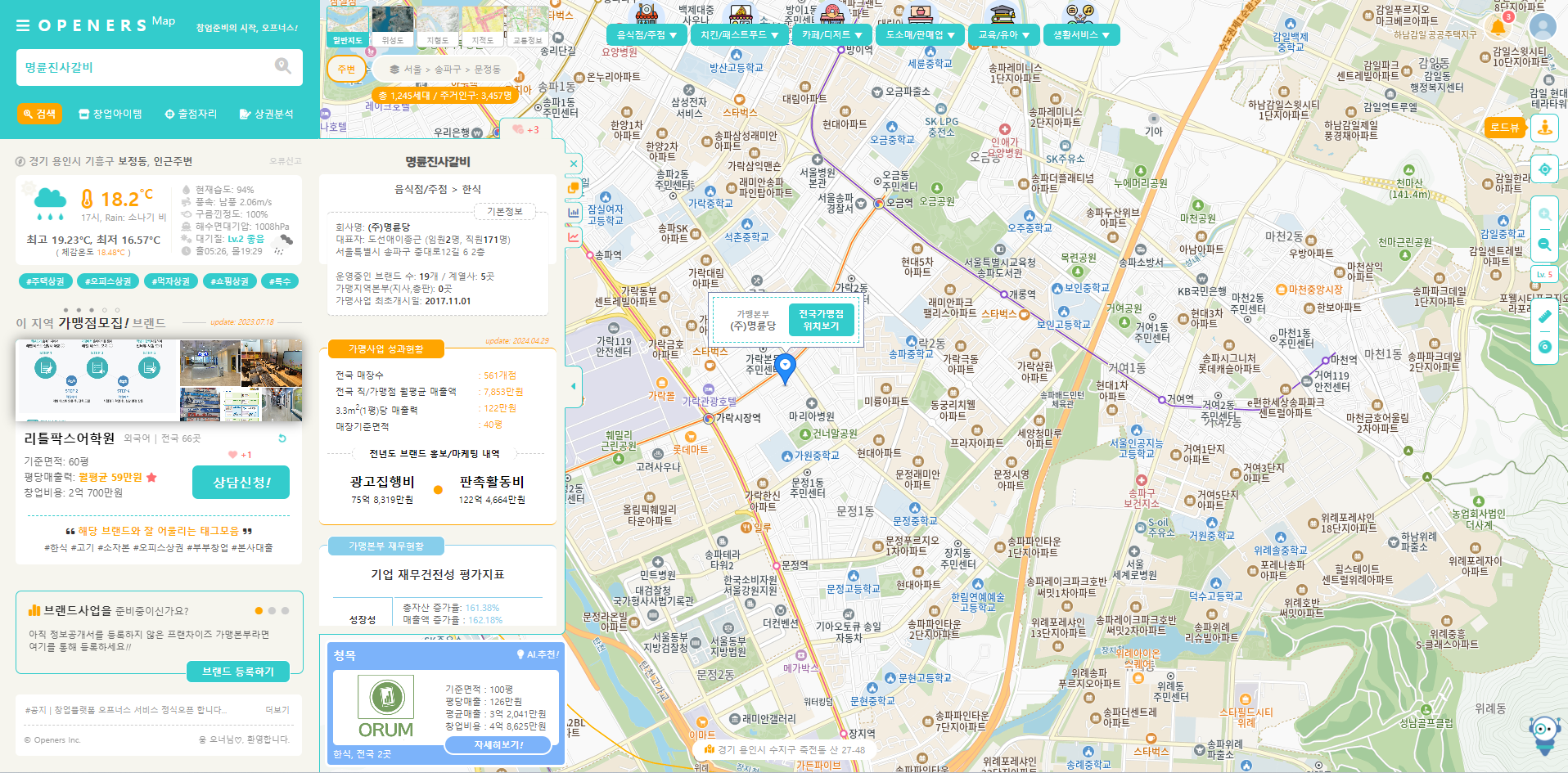
Task: Open copy/compare side tab icon
Action: [x=574, y=188]
